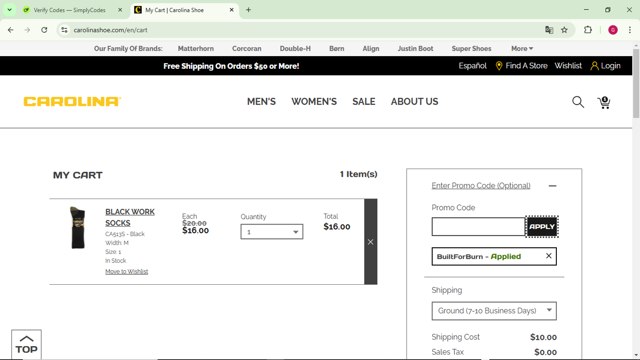
Task: Click into the Promo Code field
Action: tap(478, 227)
